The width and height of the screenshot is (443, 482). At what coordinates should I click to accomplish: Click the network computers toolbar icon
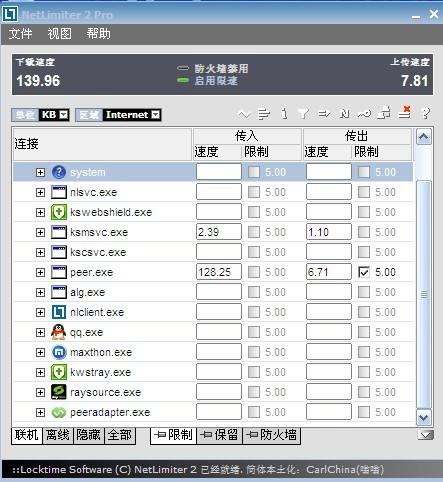pyautogui.click(x=384, y=113)
